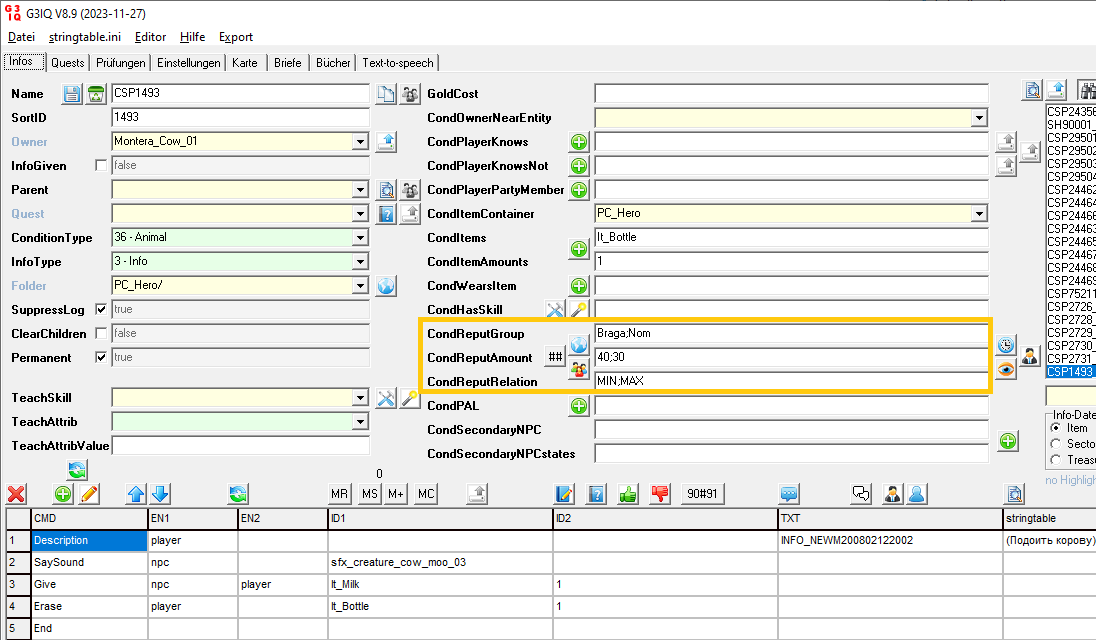Click the pencil edit icon above command table
This screenshot has width=1096, height=640.
(x=89, y=493)
